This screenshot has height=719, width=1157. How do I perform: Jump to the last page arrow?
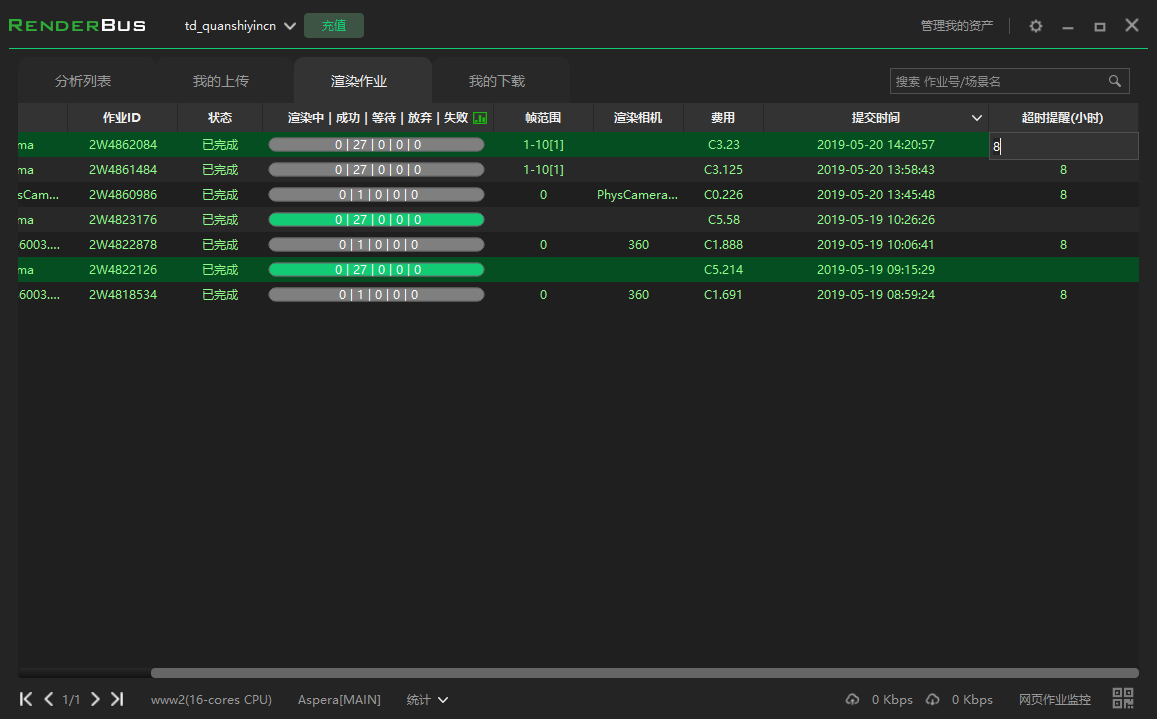pyautogui.click(x=117, y=699)
